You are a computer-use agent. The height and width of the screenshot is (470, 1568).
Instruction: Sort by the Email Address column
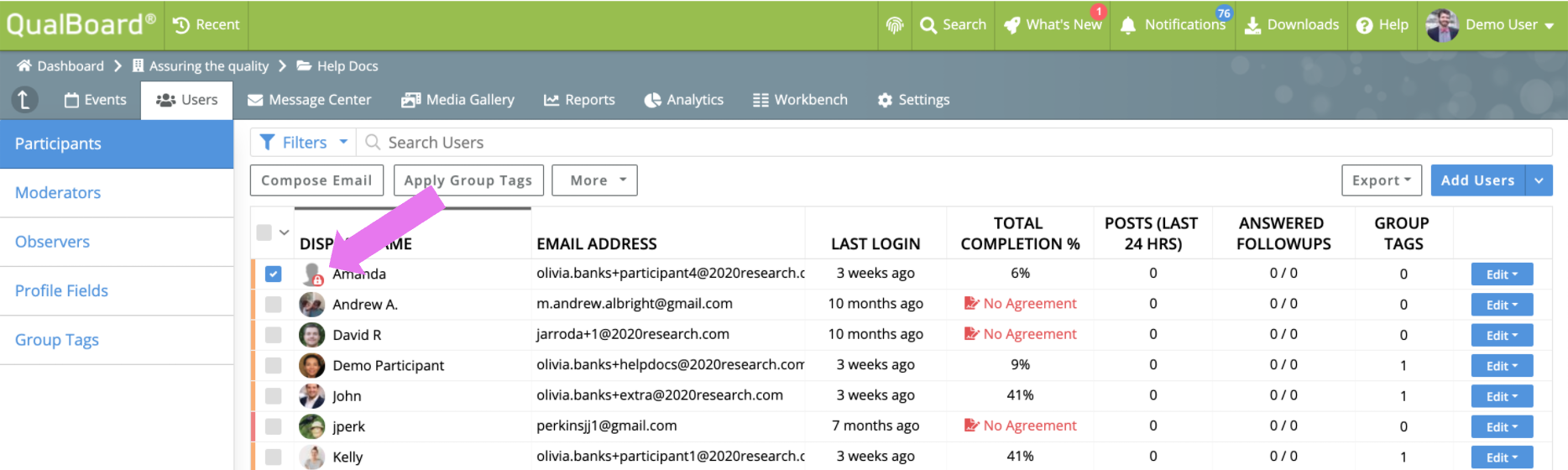[x=597, y=244]
